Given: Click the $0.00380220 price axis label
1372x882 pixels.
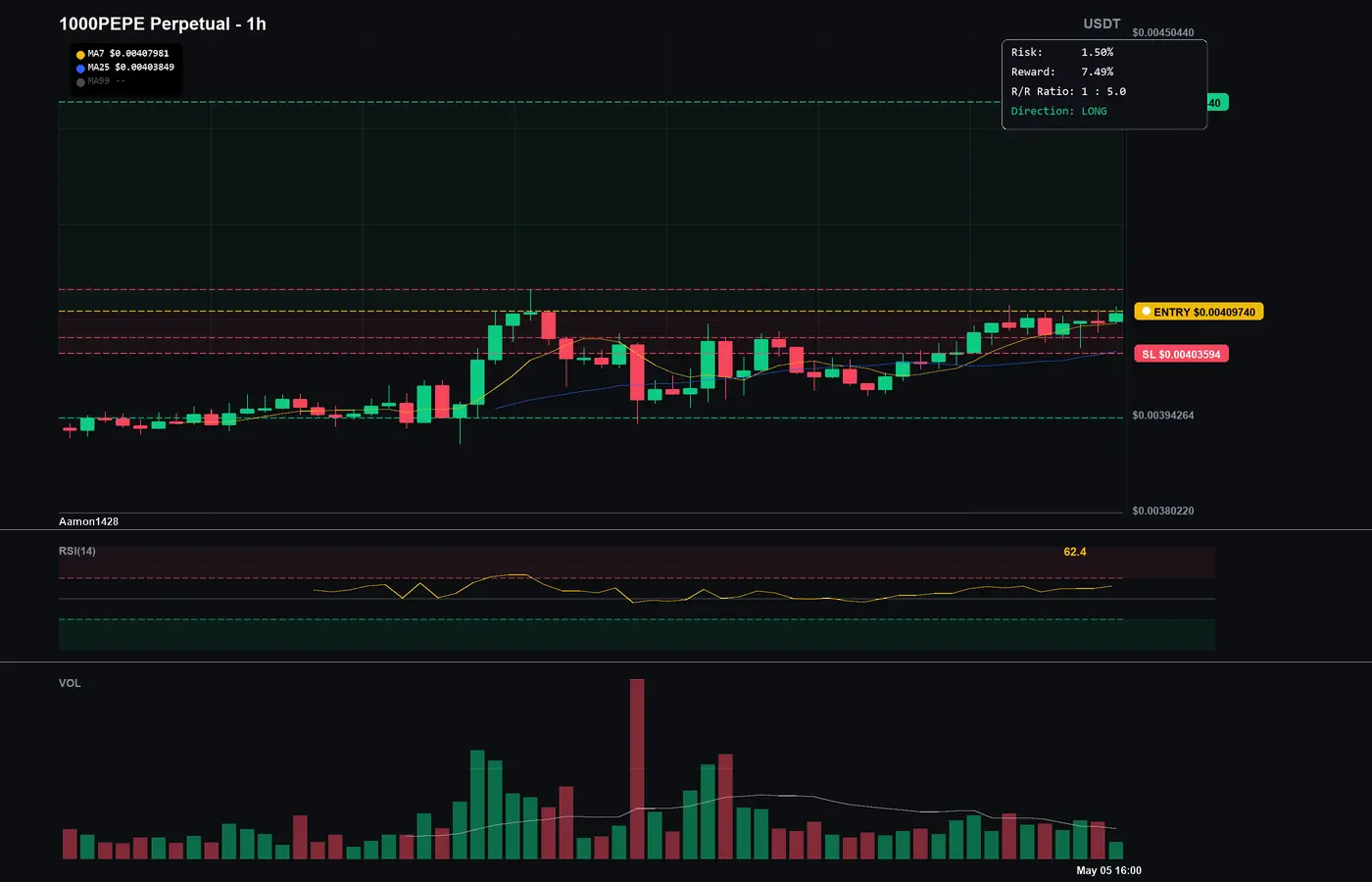Looking at the screenshot, I should click(x=1163, y=511).
